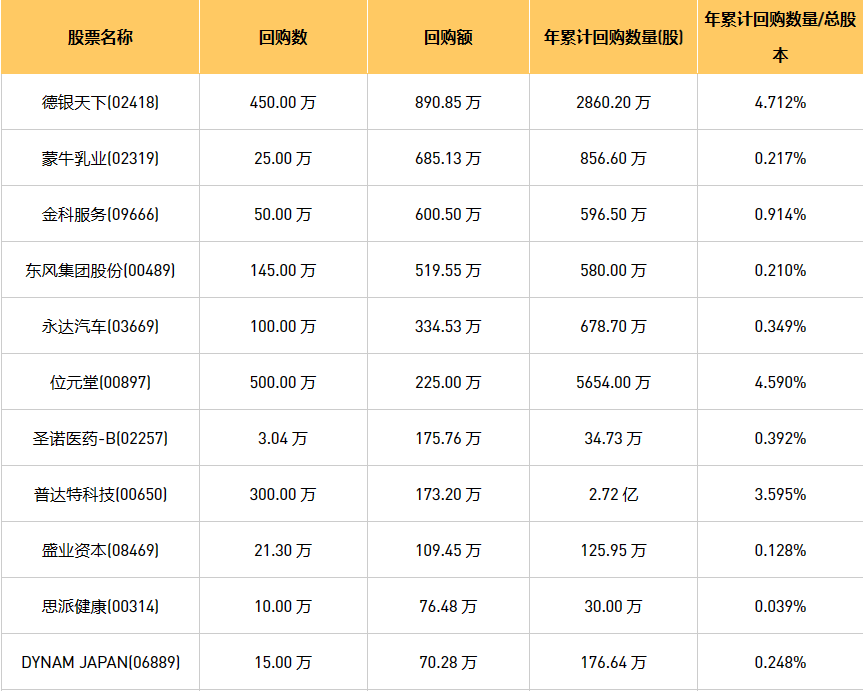
Task: Select the 2.72 亿 cumulative quantity cell
Action: (x=613, y=494)
